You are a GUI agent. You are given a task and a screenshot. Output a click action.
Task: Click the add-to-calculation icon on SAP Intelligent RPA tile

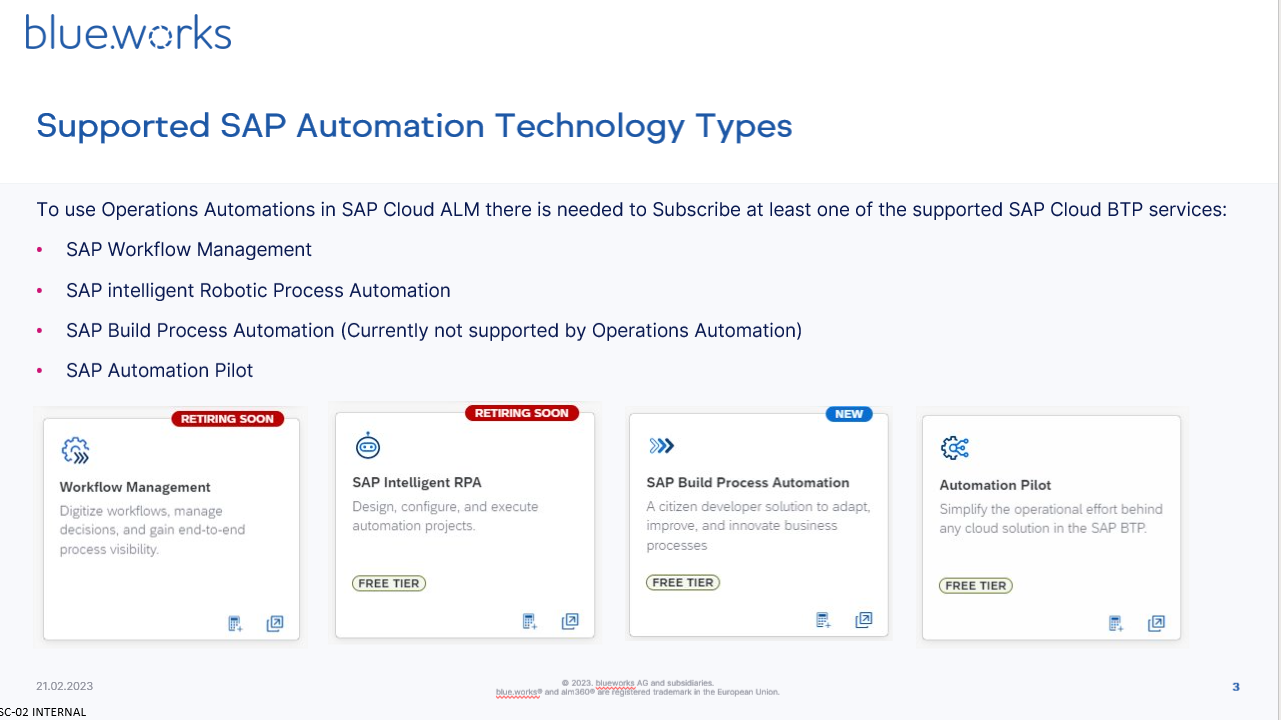pos(529,620)
